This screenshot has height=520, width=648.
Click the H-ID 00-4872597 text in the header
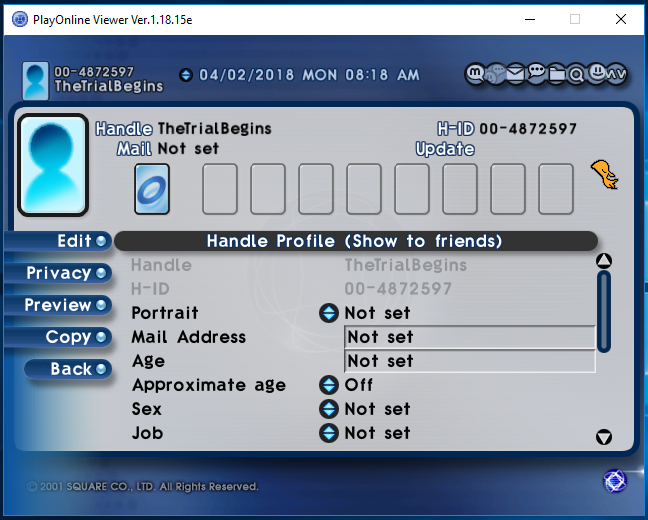507,129
